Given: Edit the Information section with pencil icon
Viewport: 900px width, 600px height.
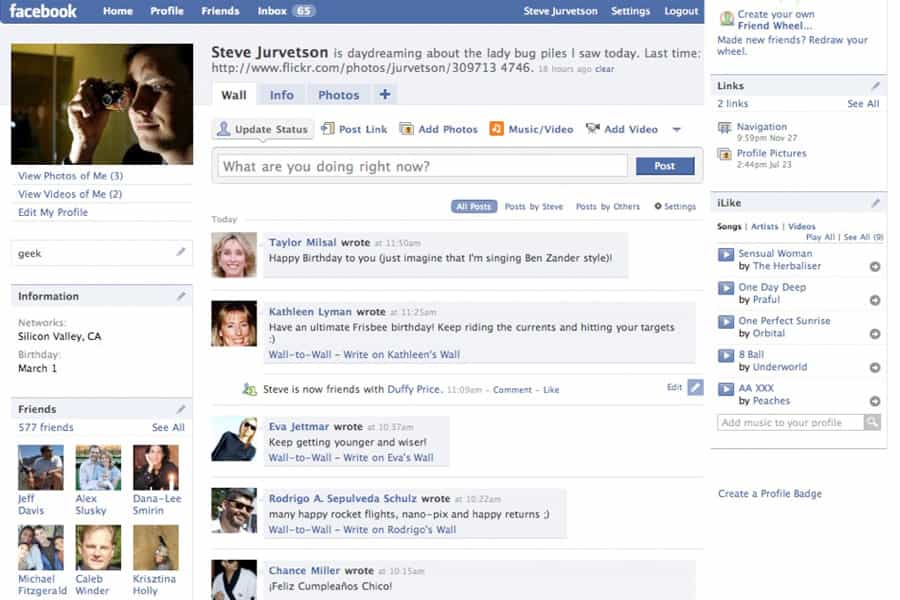Looking at the screenshot, I should [181, 296].
